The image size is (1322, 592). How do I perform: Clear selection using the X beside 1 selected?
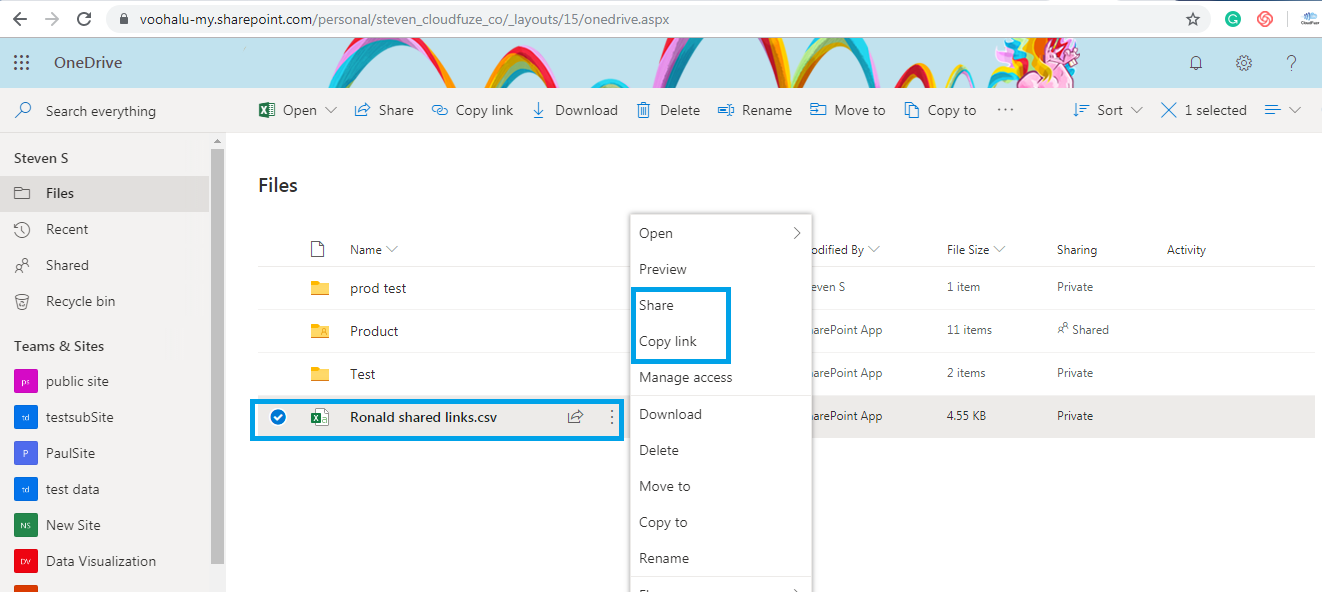(x=1168, y=110)
